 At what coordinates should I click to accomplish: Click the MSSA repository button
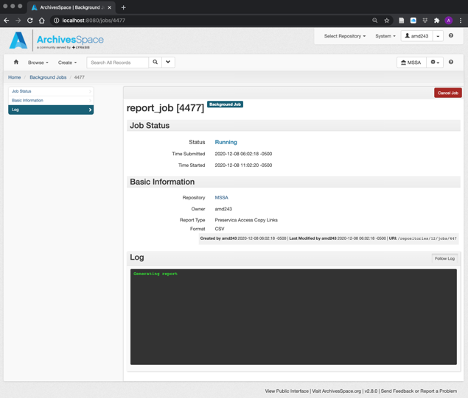[x=411, y=62]
